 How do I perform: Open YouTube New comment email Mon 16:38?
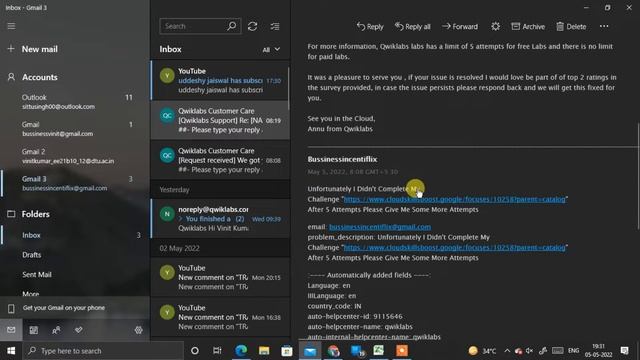tap(220, 317)
